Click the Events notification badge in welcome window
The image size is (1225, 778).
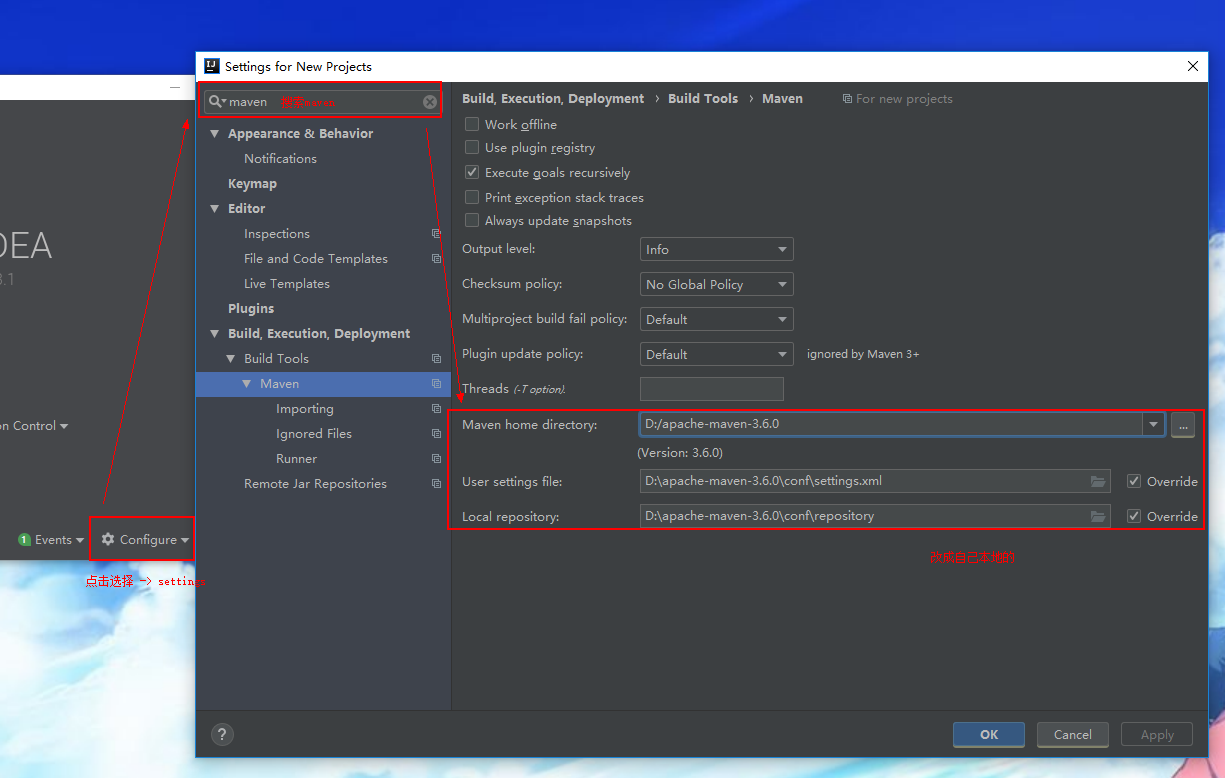click(24, 540)
